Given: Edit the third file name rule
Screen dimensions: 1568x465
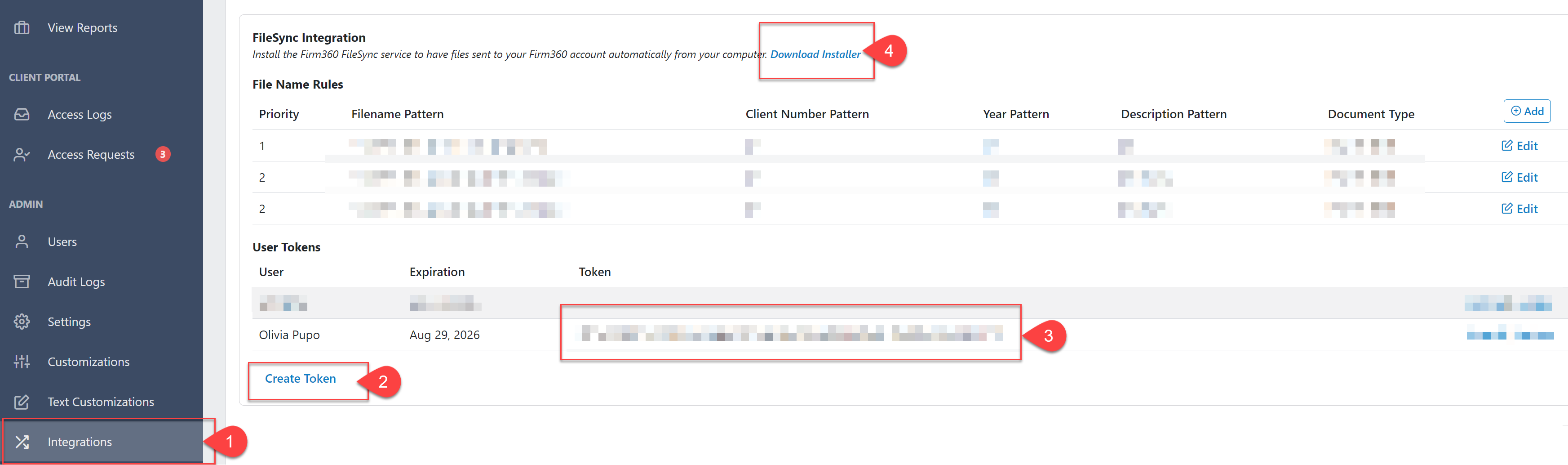Looking at the screenshot, I should click(x=1519, y=208).
